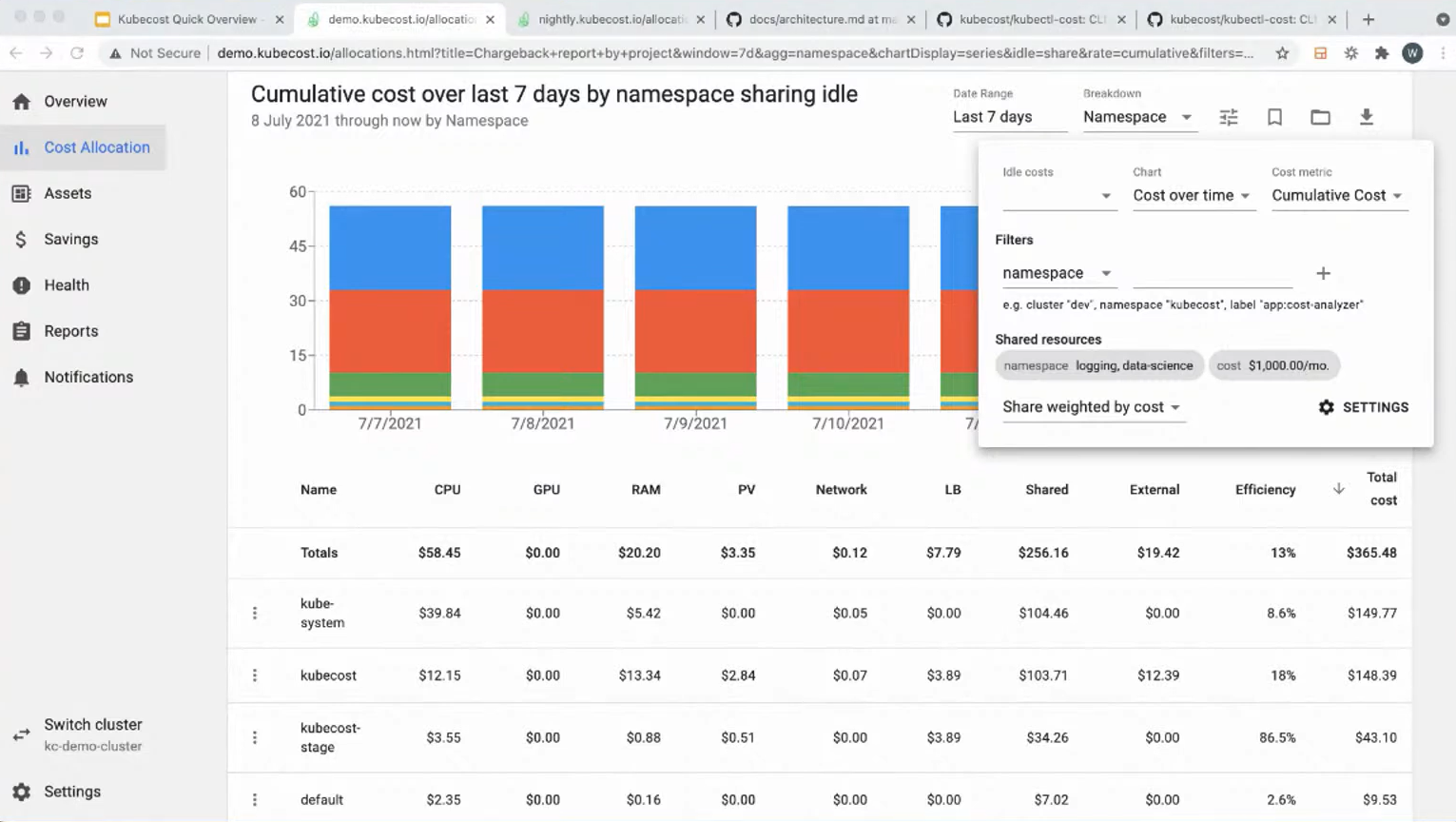Viewport: 1456px width, 822px height.
Task: Expand the Idle costs dropdown
Action: pos(1057,196)
